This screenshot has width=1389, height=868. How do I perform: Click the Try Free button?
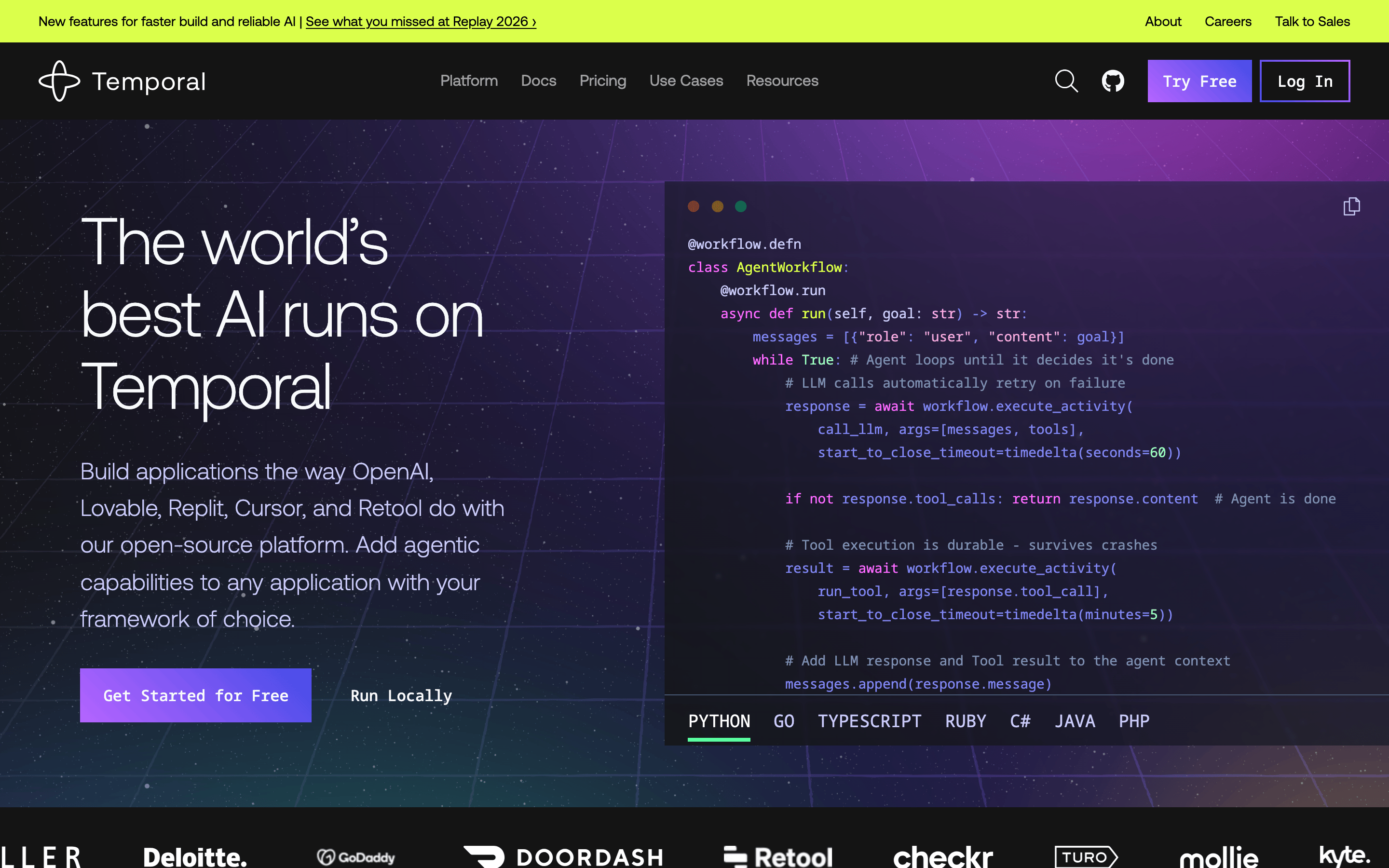pyautogui.click(x=1199, y=81)
